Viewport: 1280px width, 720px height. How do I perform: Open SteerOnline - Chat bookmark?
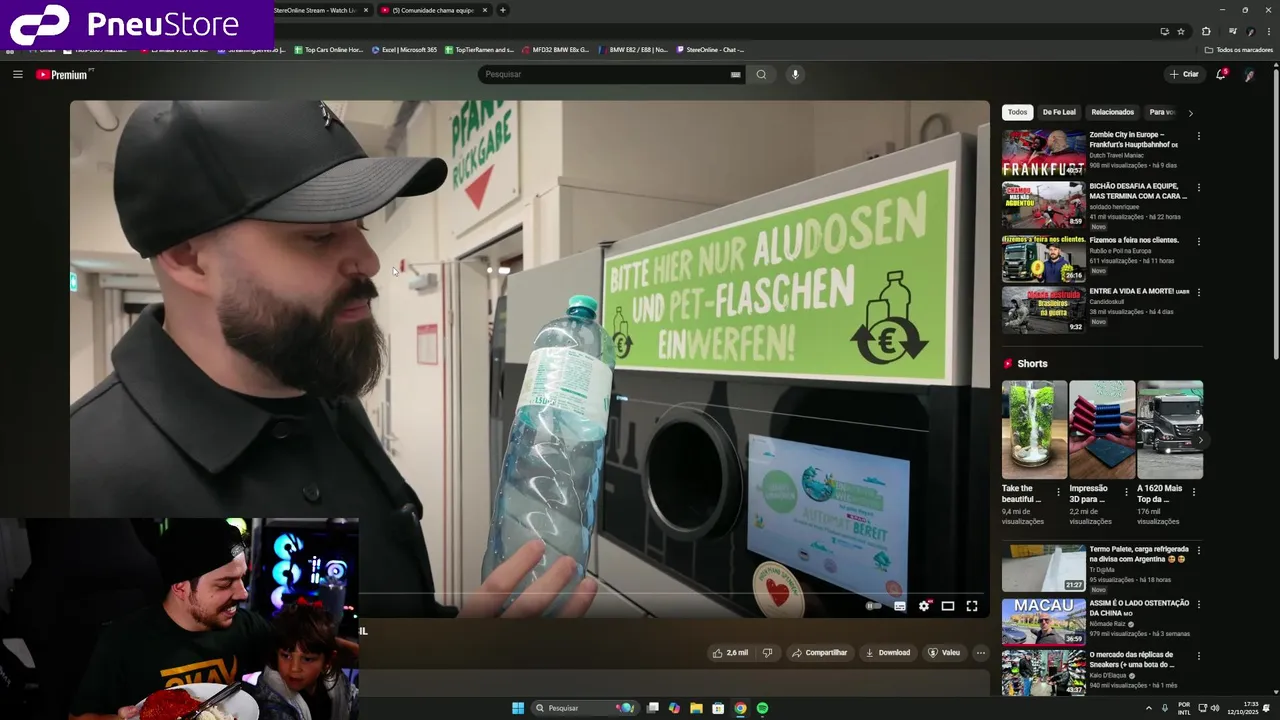point(710,49)
